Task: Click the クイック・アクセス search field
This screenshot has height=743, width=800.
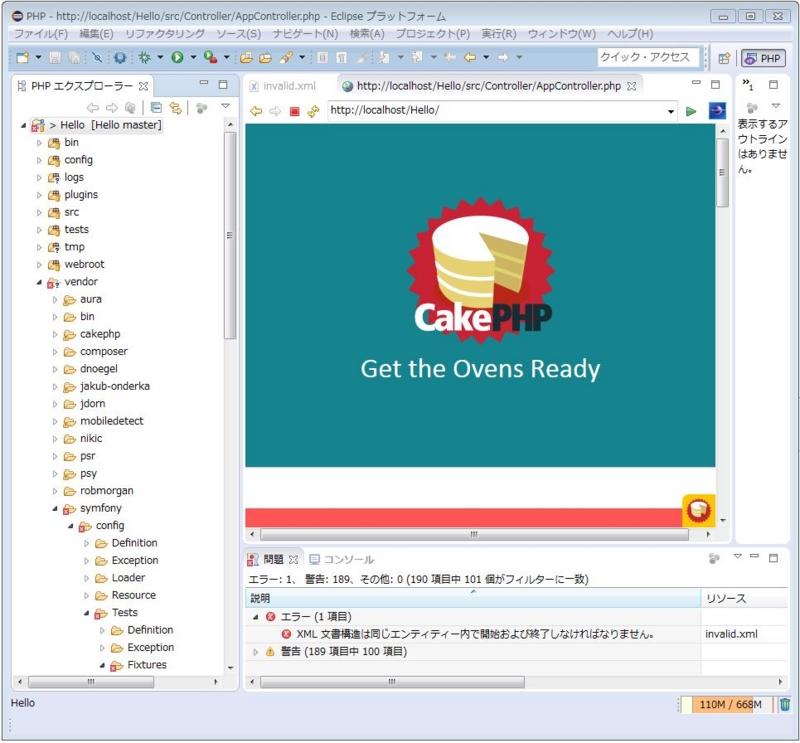Action: pos(648,57)
